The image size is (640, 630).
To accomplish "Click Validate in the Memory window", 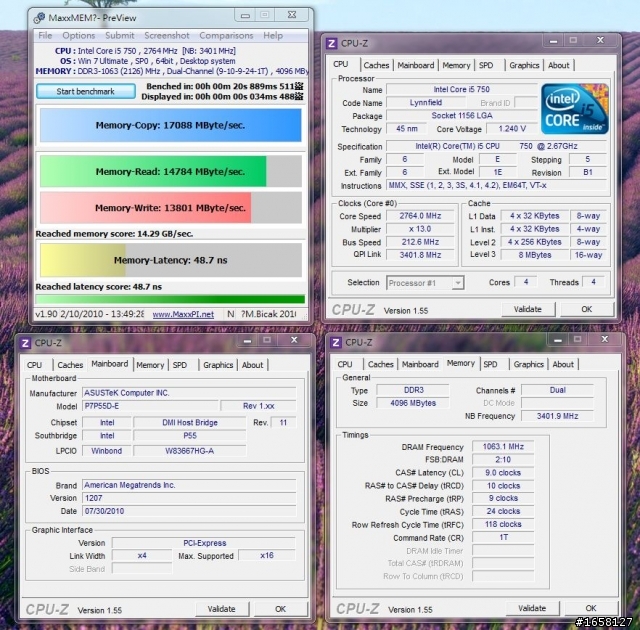I will click(532, 608).
